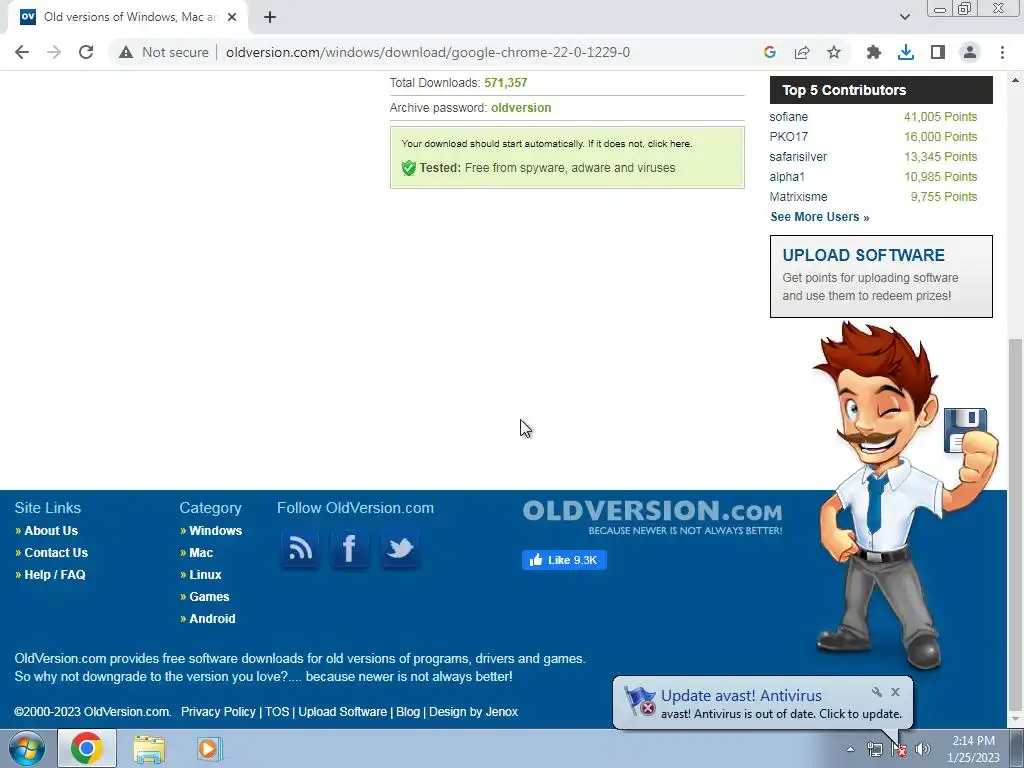Screen dimensions: 1024x768
Task: Click the forward navigation arrow
Action: pos(54,52)
